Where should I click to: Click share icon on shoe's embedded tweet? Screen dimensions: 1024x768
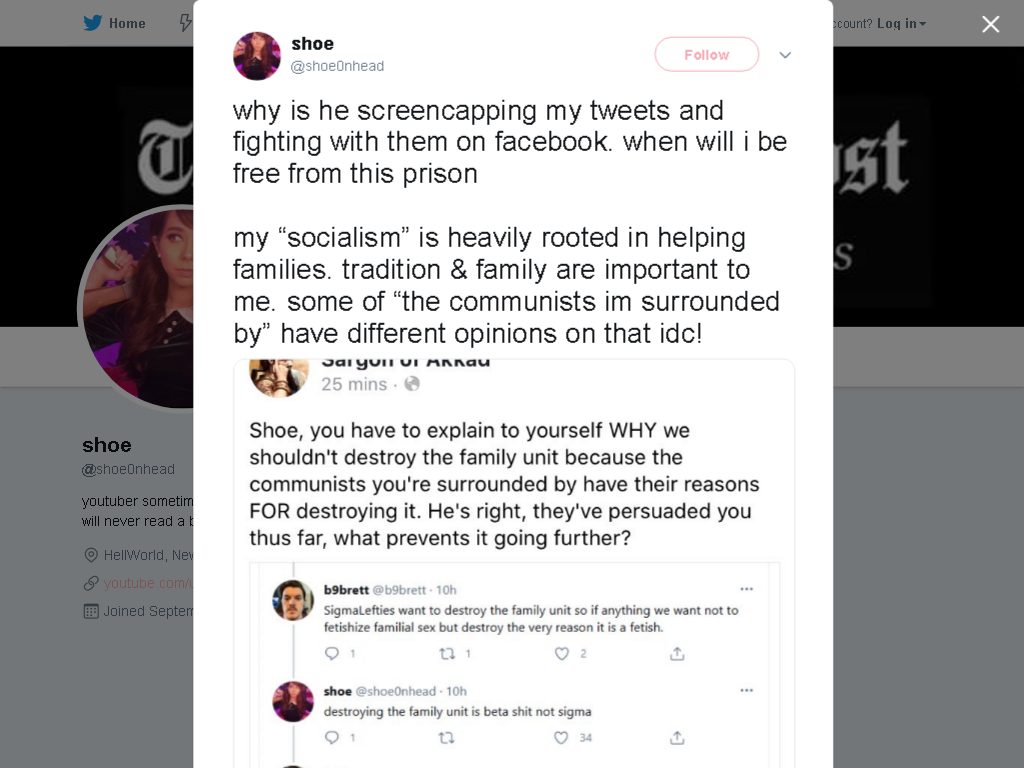(677, 737)
